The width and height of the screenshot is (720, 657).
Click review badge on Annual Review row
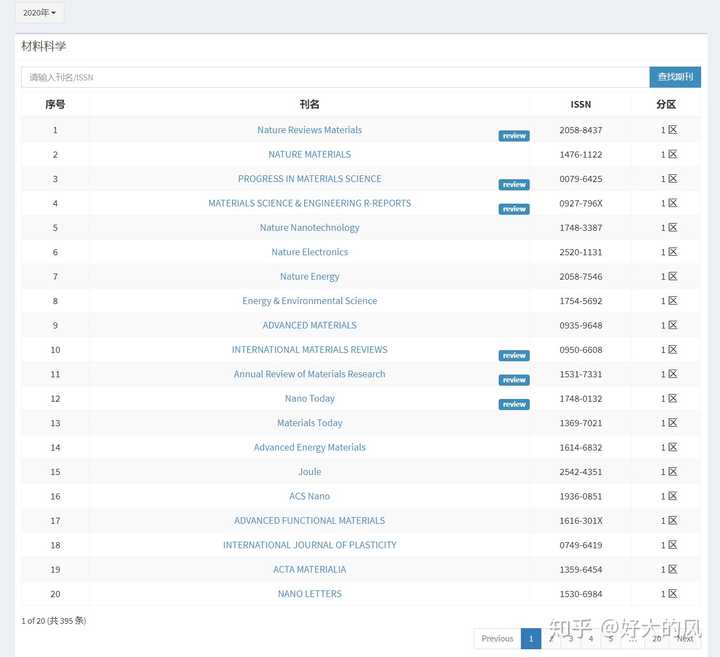(514, 380)
